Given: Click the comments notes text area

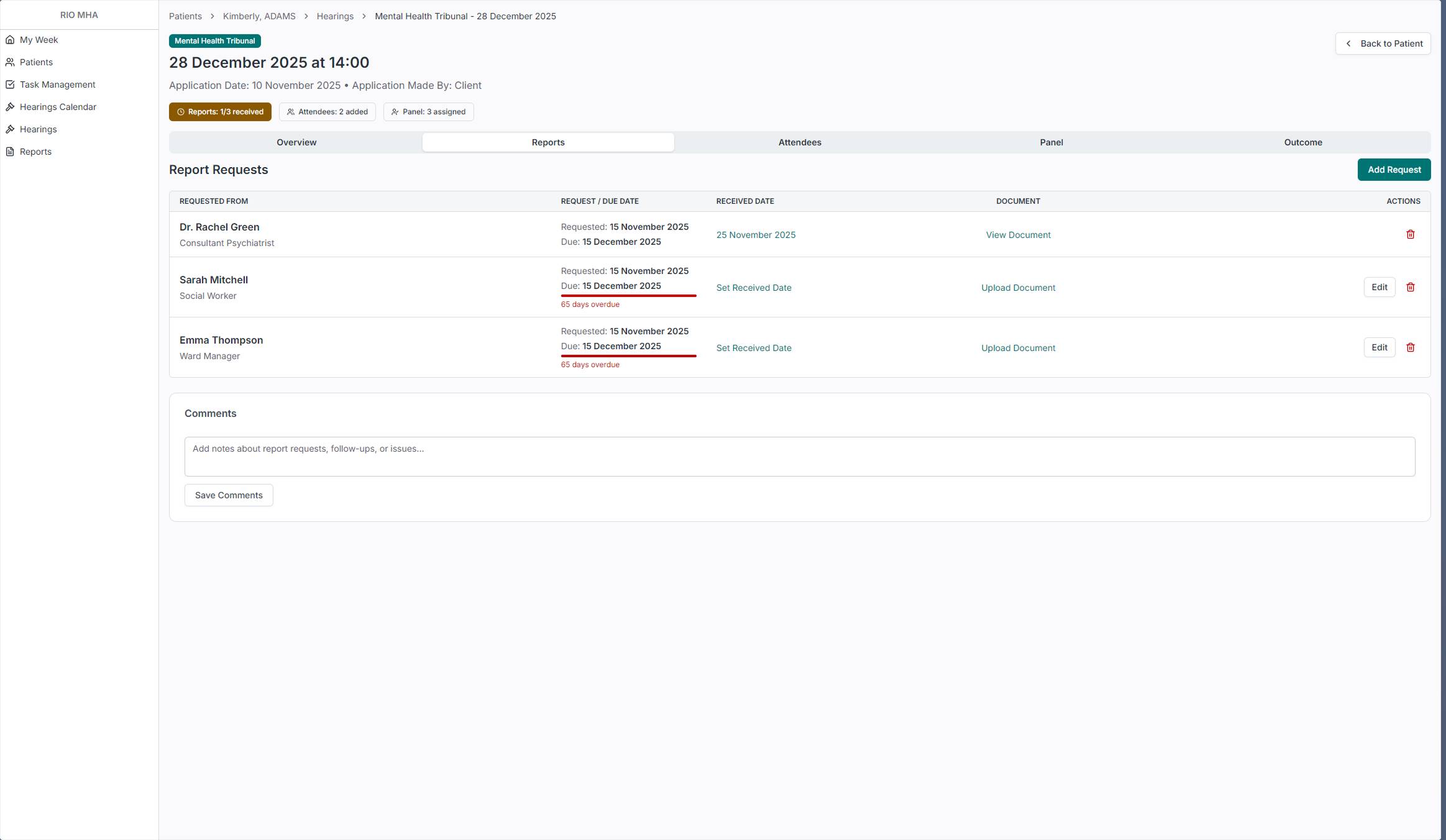Looking at the screenshot, I should [800, 457].
